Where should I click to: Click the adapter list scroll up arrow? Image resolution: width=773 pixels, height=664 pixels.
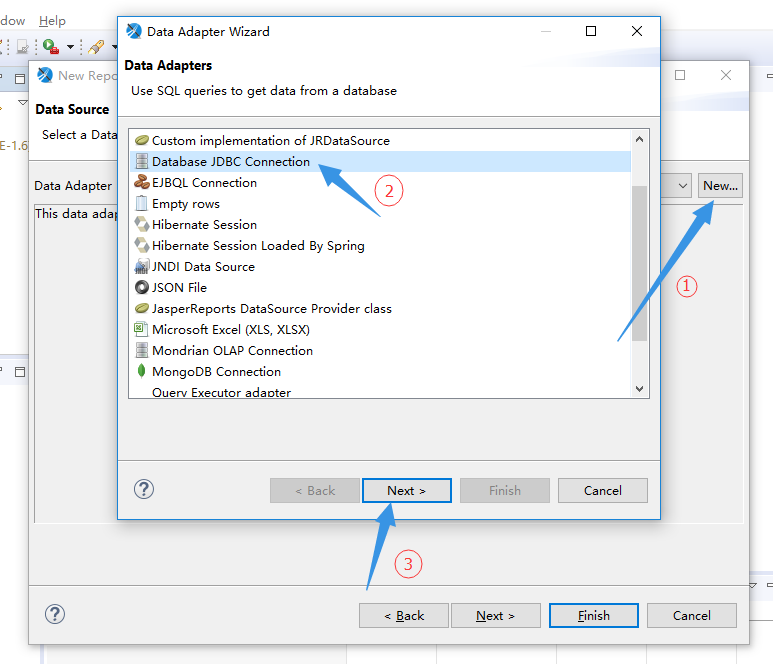639,140
